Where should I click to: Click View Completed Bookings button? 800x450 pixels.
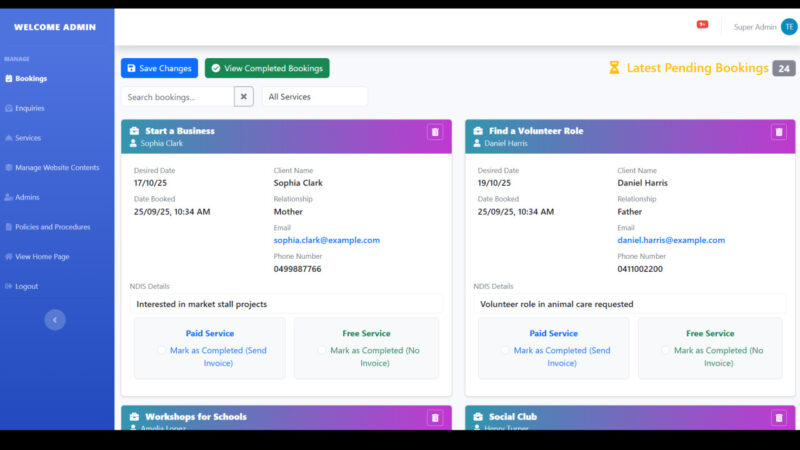(267, 68)
